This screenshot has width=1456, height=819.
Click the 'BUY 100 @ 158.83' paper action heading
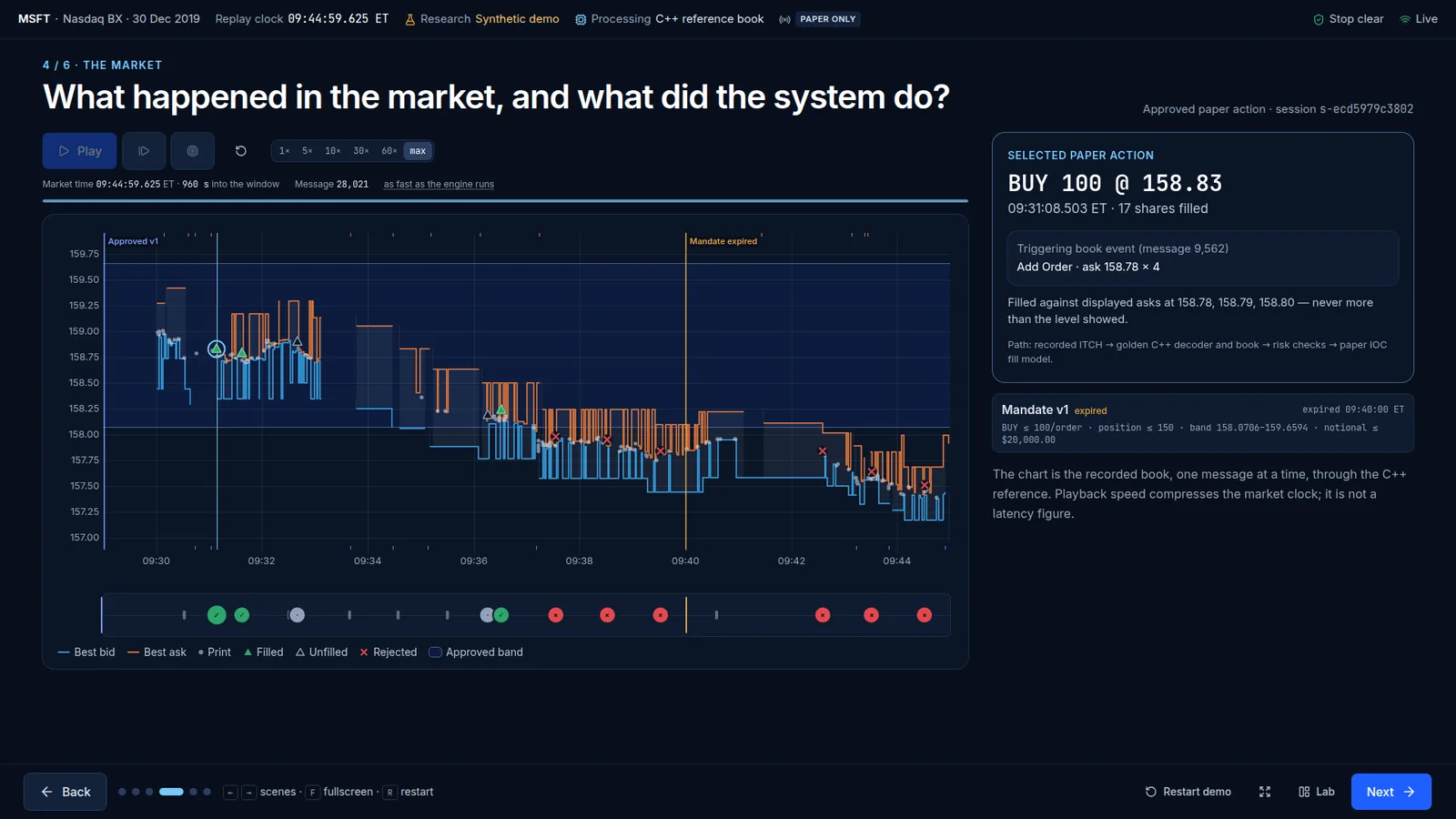pyautogui.click(x=1115, y=184)
